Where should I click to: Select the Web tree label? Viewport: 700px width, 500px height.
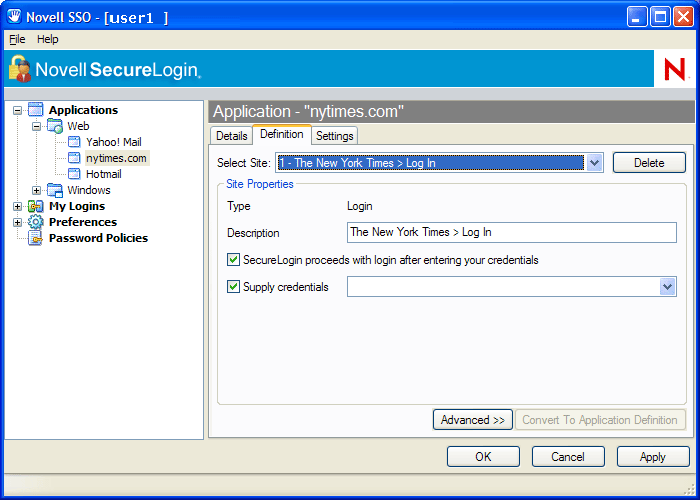pyautogui.click(x=78, y=126)
